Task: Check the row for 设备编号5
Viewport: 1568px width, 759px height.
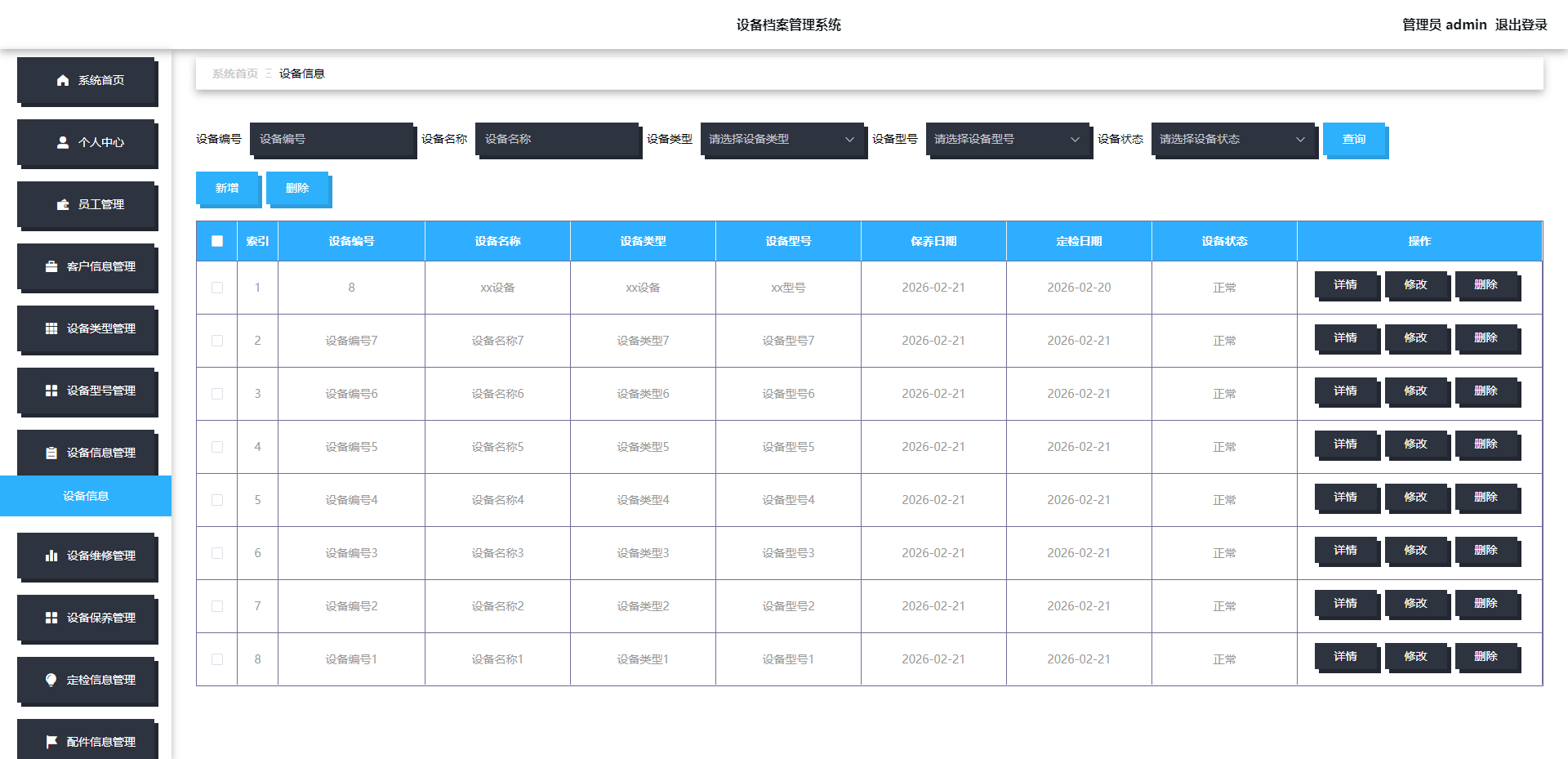Action: click(217, 447)
